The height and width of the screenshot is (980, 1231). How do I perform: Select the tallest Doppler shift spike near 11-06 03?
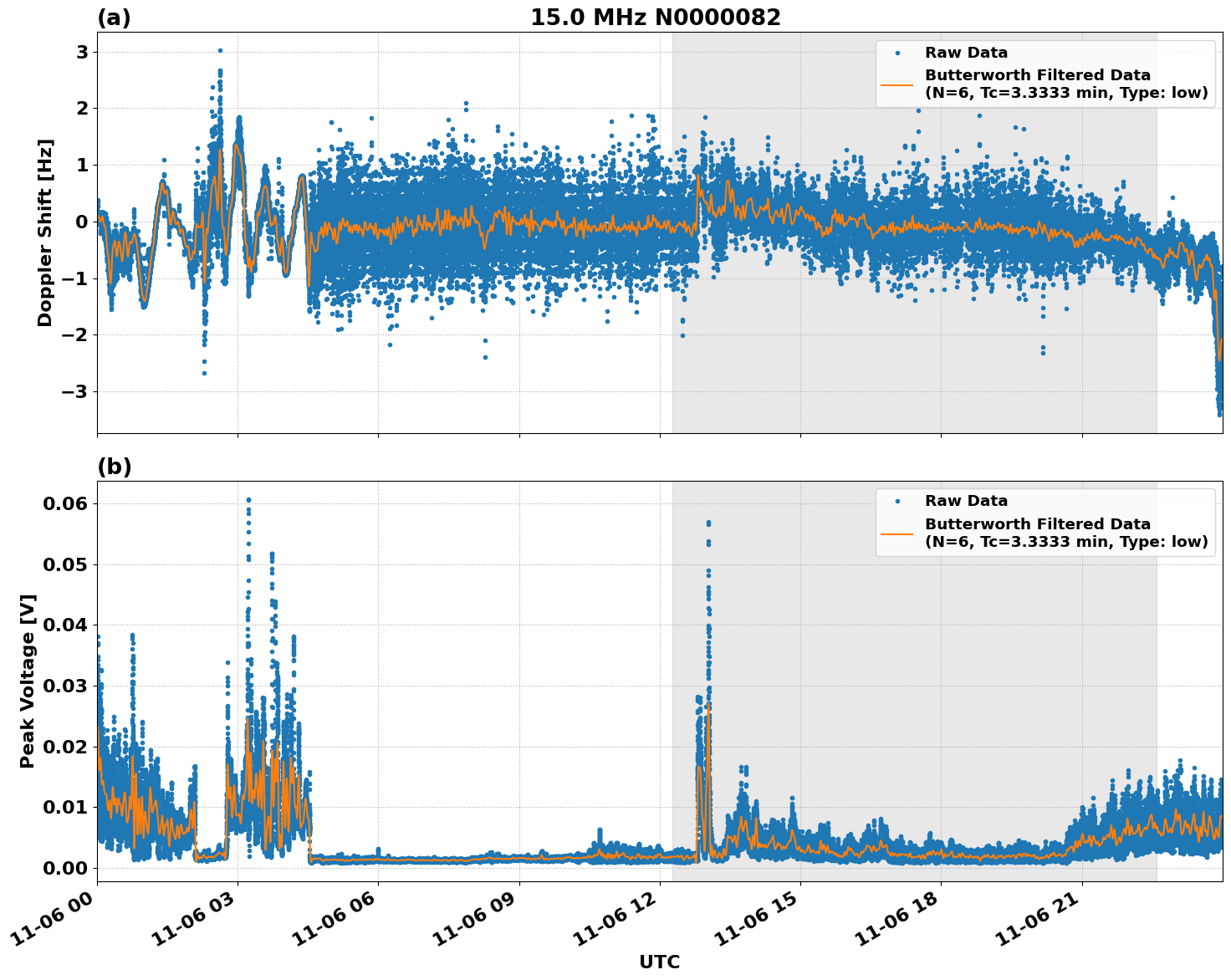tap(220, 51)
